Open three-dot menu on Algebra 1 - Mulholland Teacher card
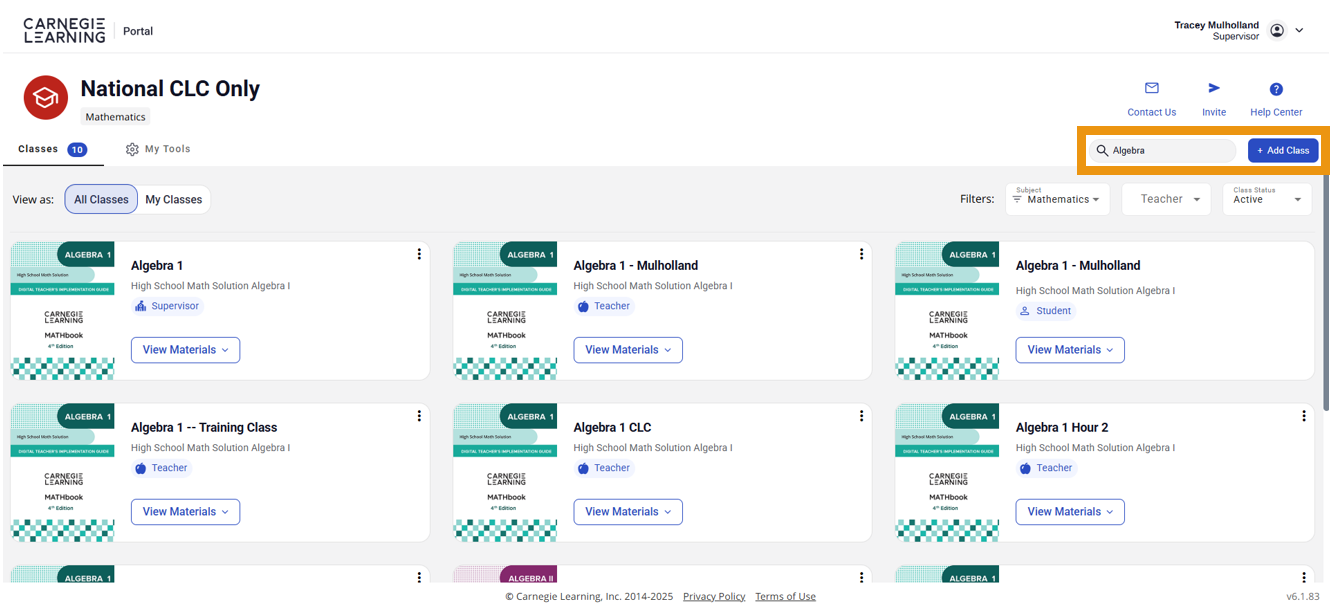 click(x=861, y=254)
